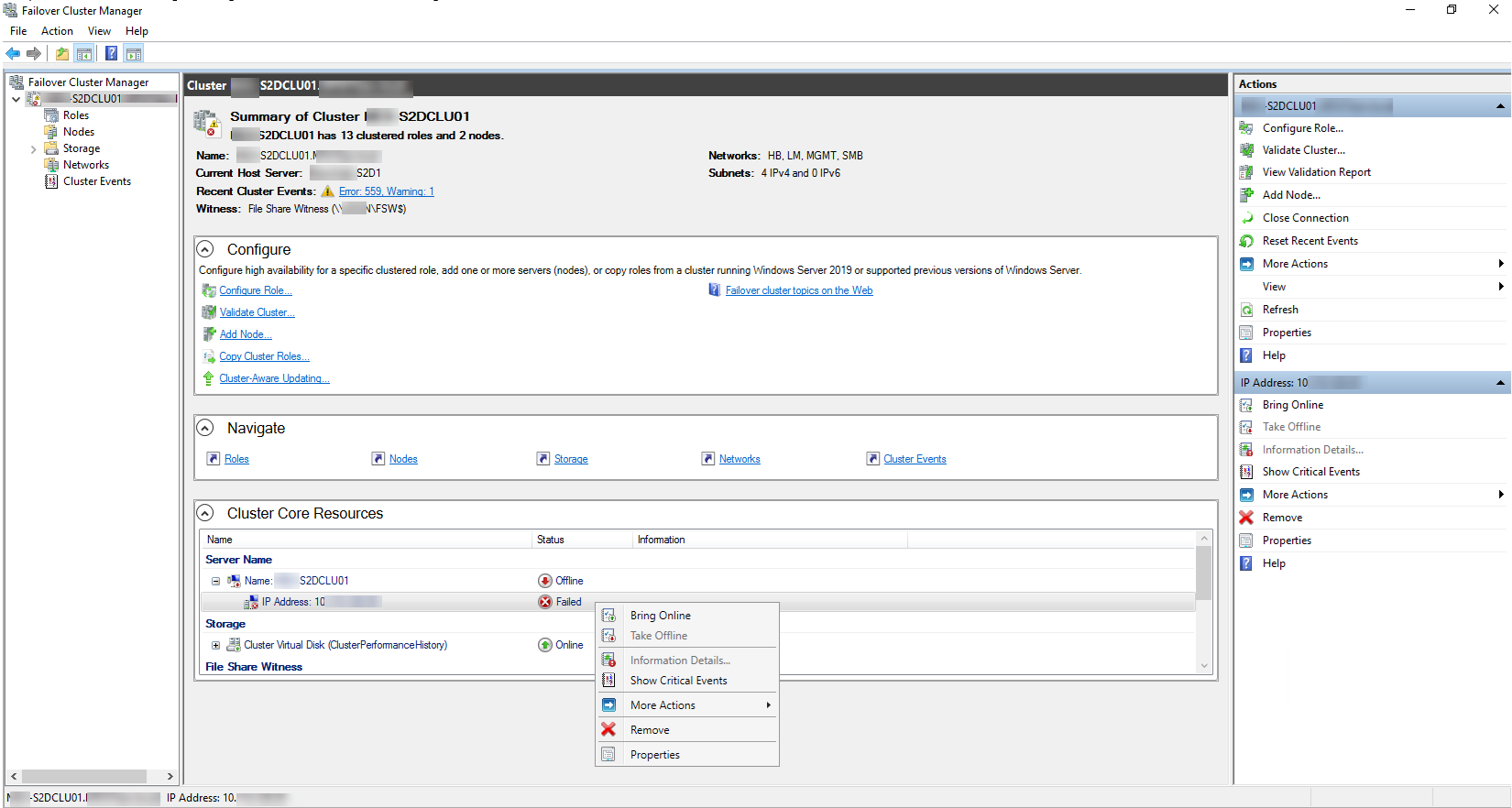The width and height of the screenshot is (1512, 808).
Task: Click Refresh in Actions pane
Action: [x=1280, y=310]
